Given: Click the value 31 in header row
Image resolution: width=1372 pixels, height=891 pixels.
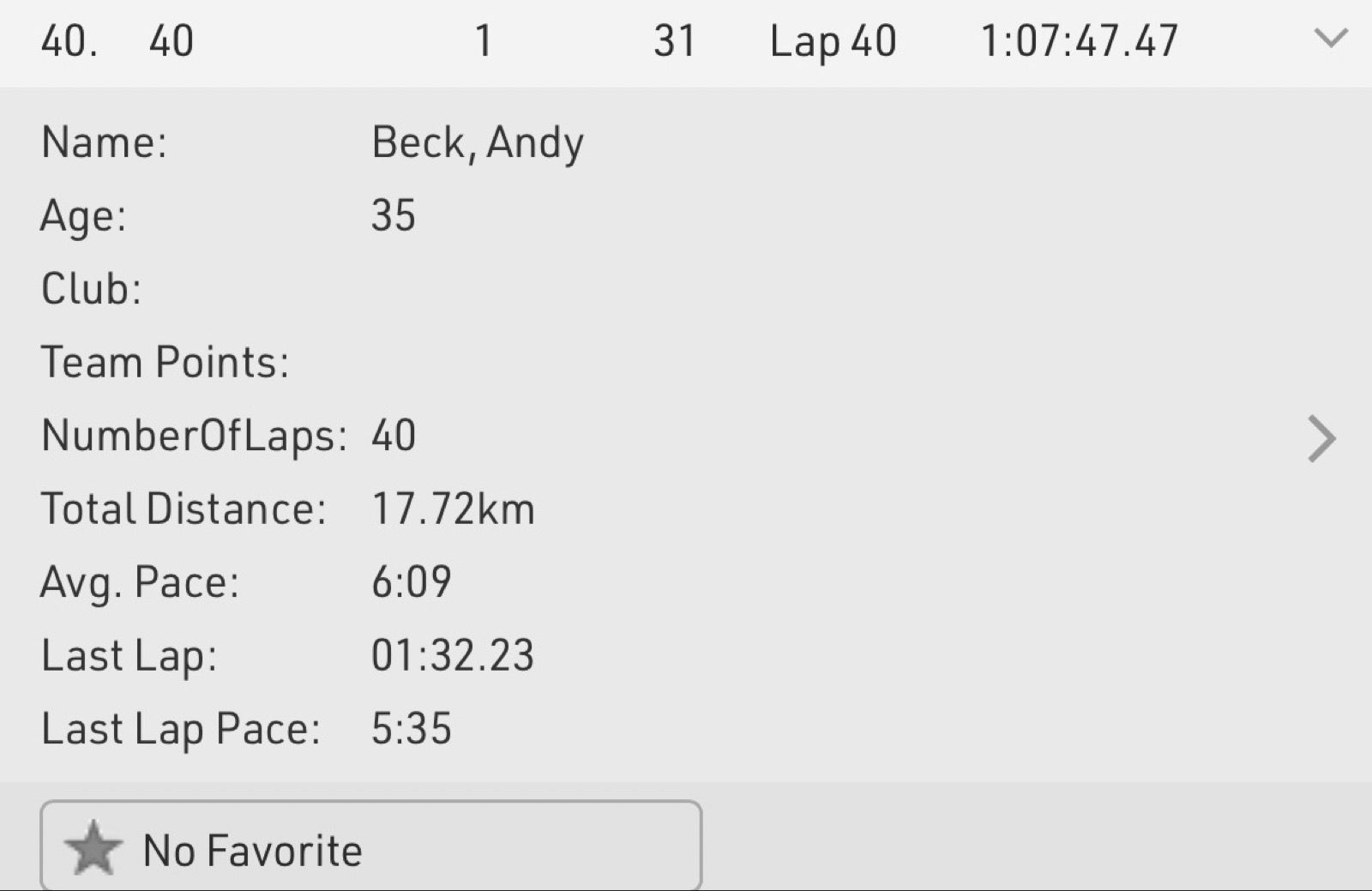Looking at the screenshot, I should [674, 41].
